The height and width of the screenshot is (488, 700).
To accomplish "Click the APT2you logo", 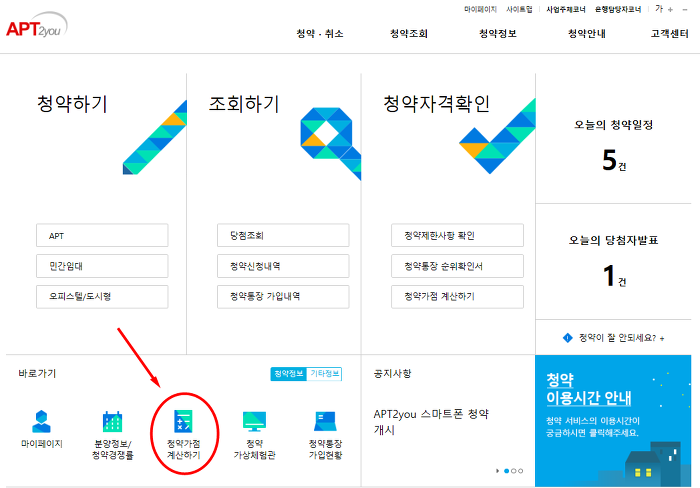I will [x=37, y=25].
